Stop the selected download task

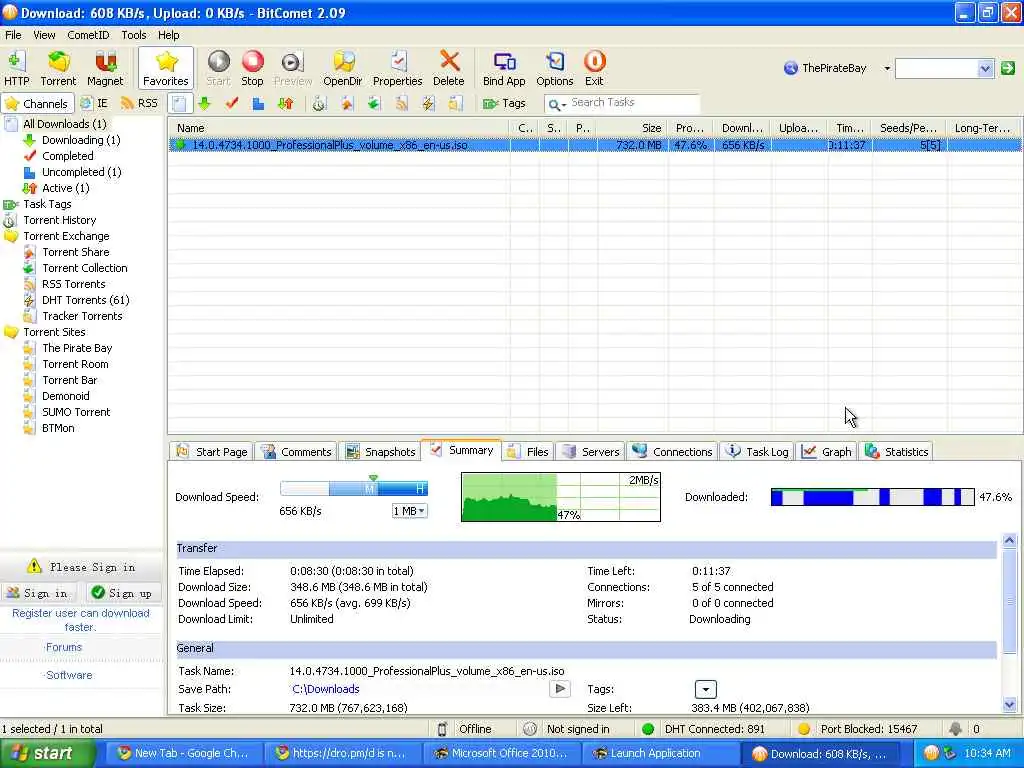pyautogui.click(x=252, y=68)
